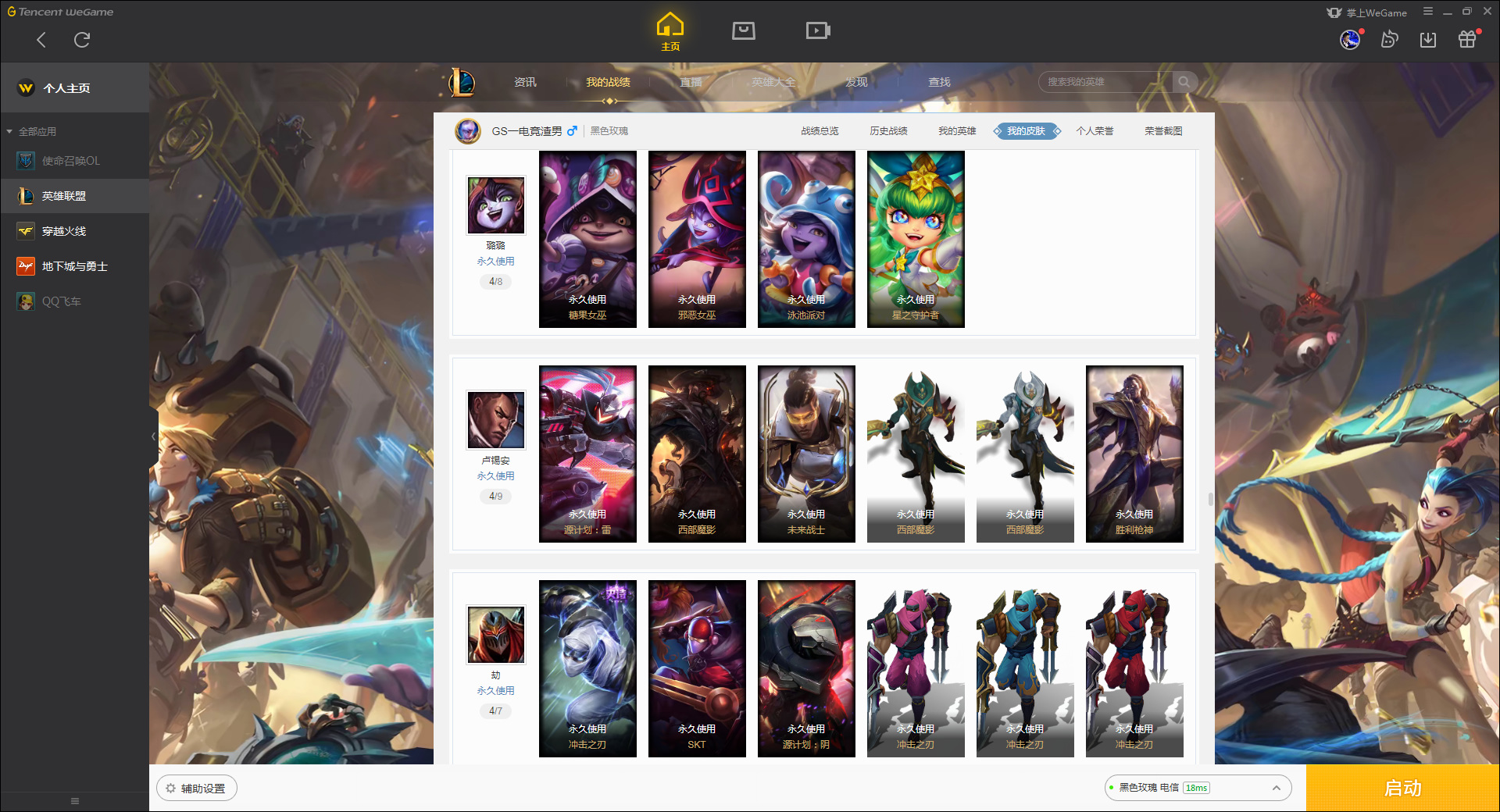Image resolution: width=1500 pixels, height=812 pixels.
Task: Select 英雄联盟 in sidebar
Action: point(75,196)
